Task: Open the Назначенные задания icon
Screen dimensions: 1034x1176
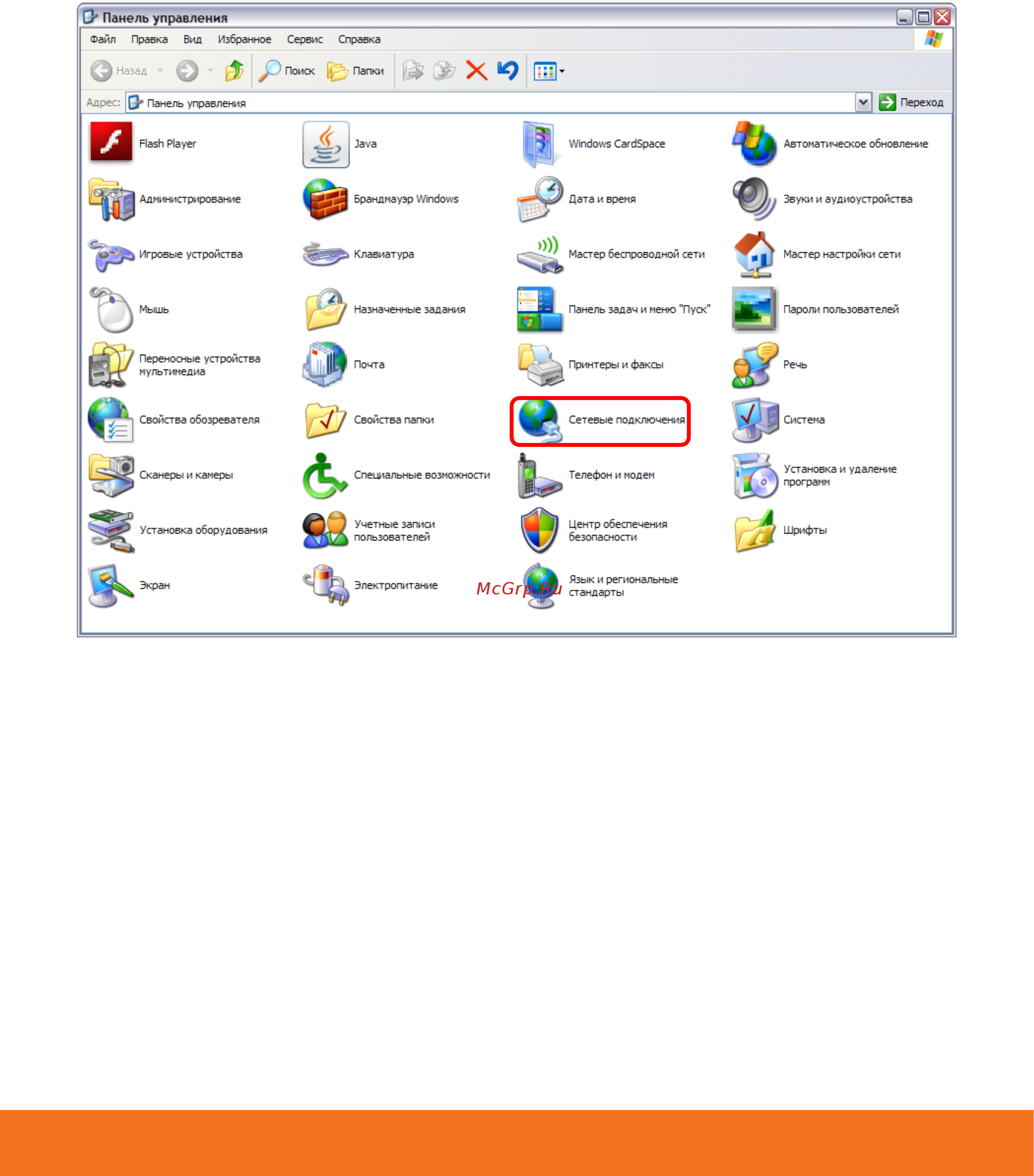Action: tap(326, 310)
